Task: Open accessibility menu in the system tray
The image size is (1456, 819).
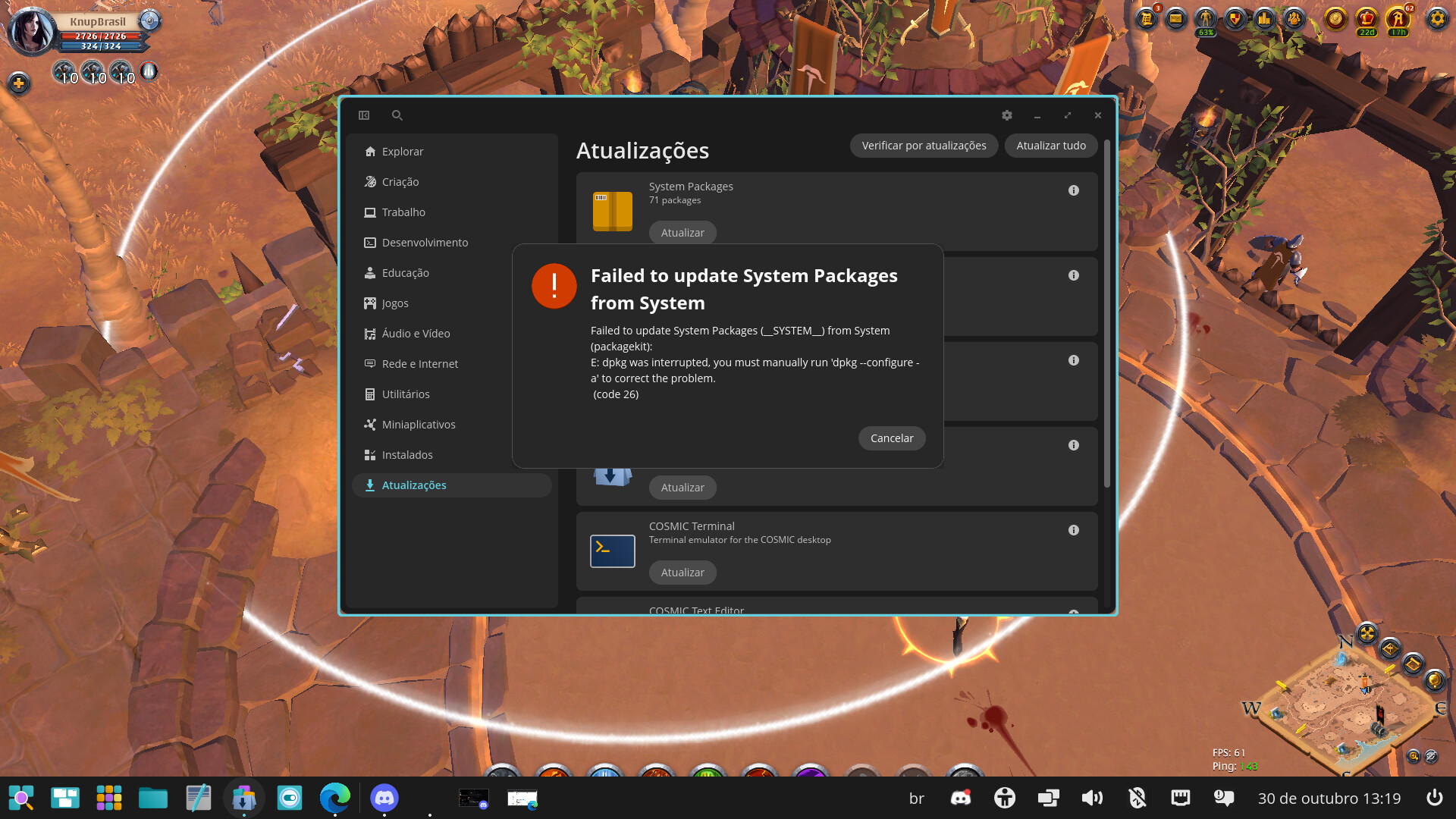Action: pyautogui.click(x=1005, y=798)
